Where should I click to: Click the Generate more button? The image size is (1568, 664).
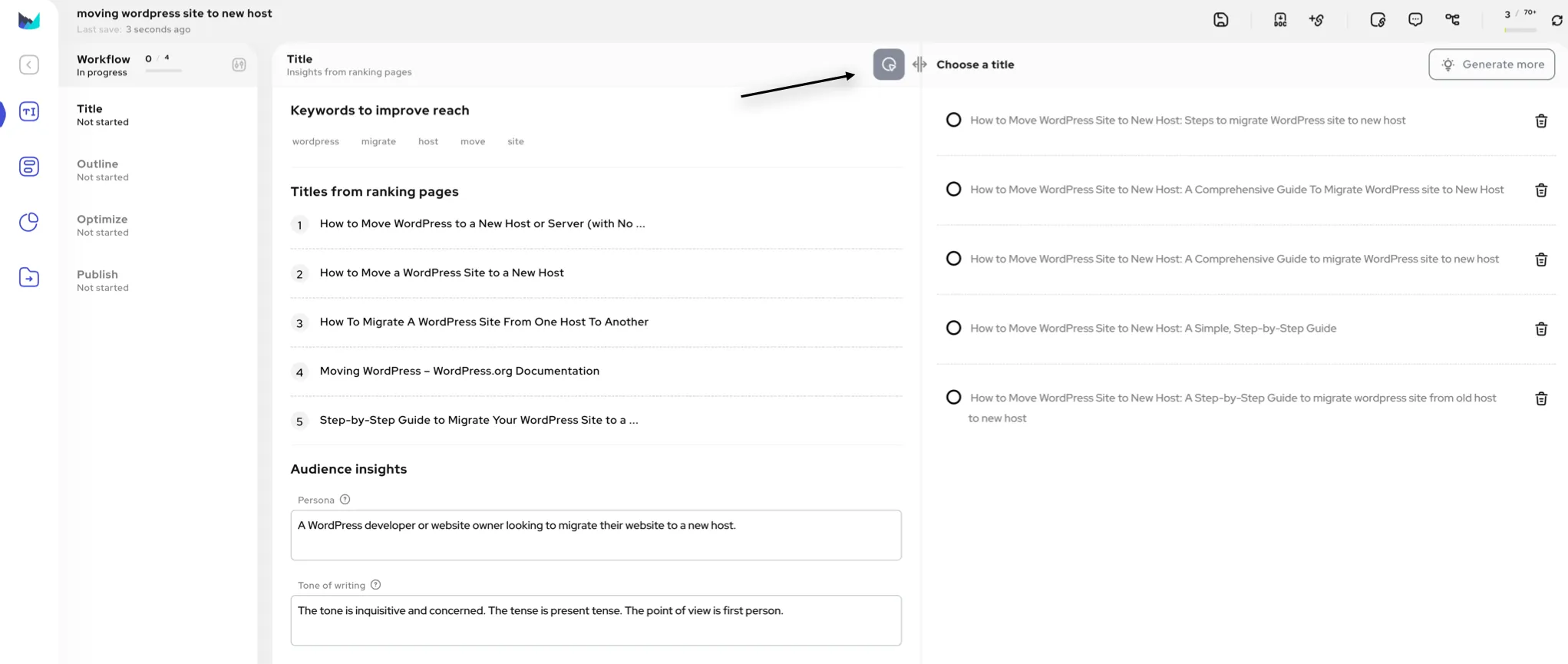tap(1490, 64)
